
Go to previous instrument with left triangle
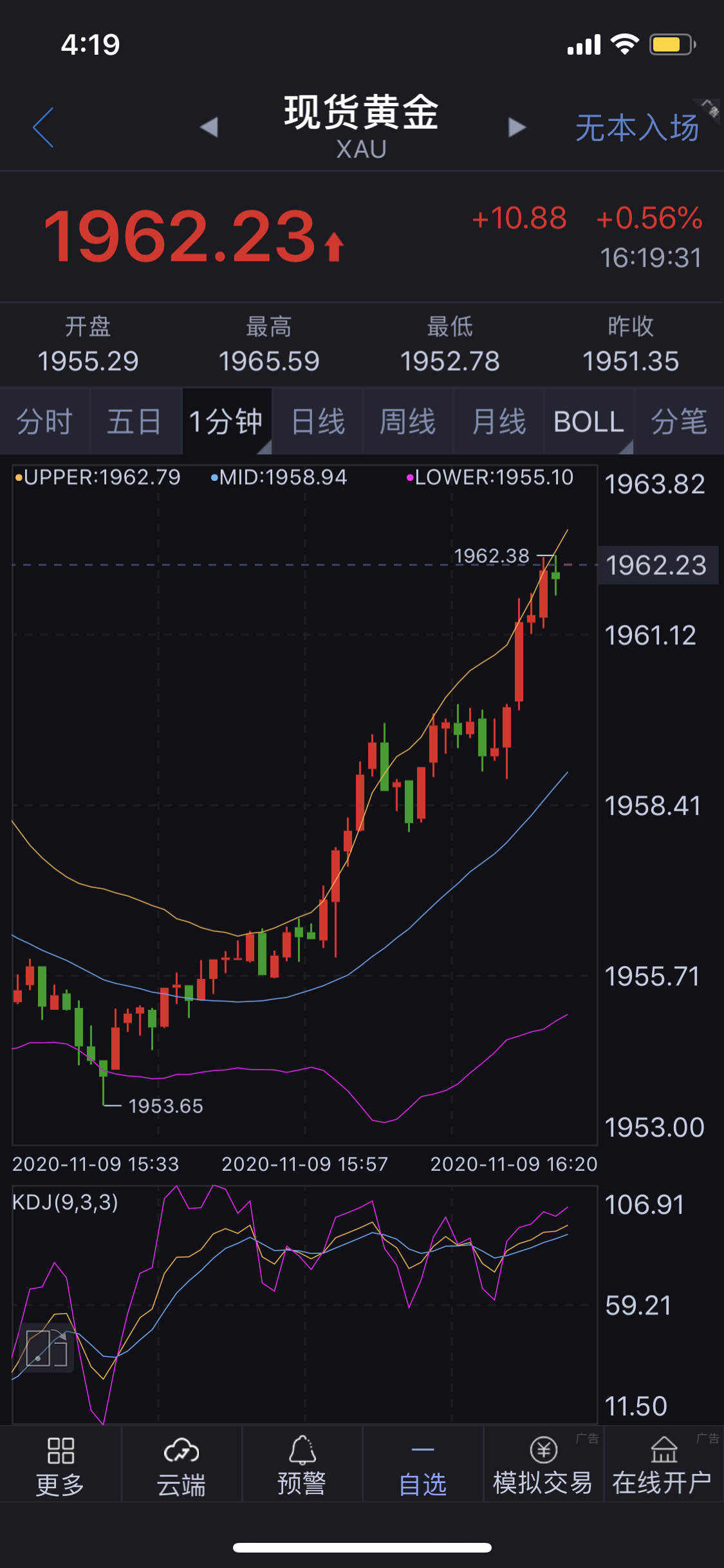(209, 127)
